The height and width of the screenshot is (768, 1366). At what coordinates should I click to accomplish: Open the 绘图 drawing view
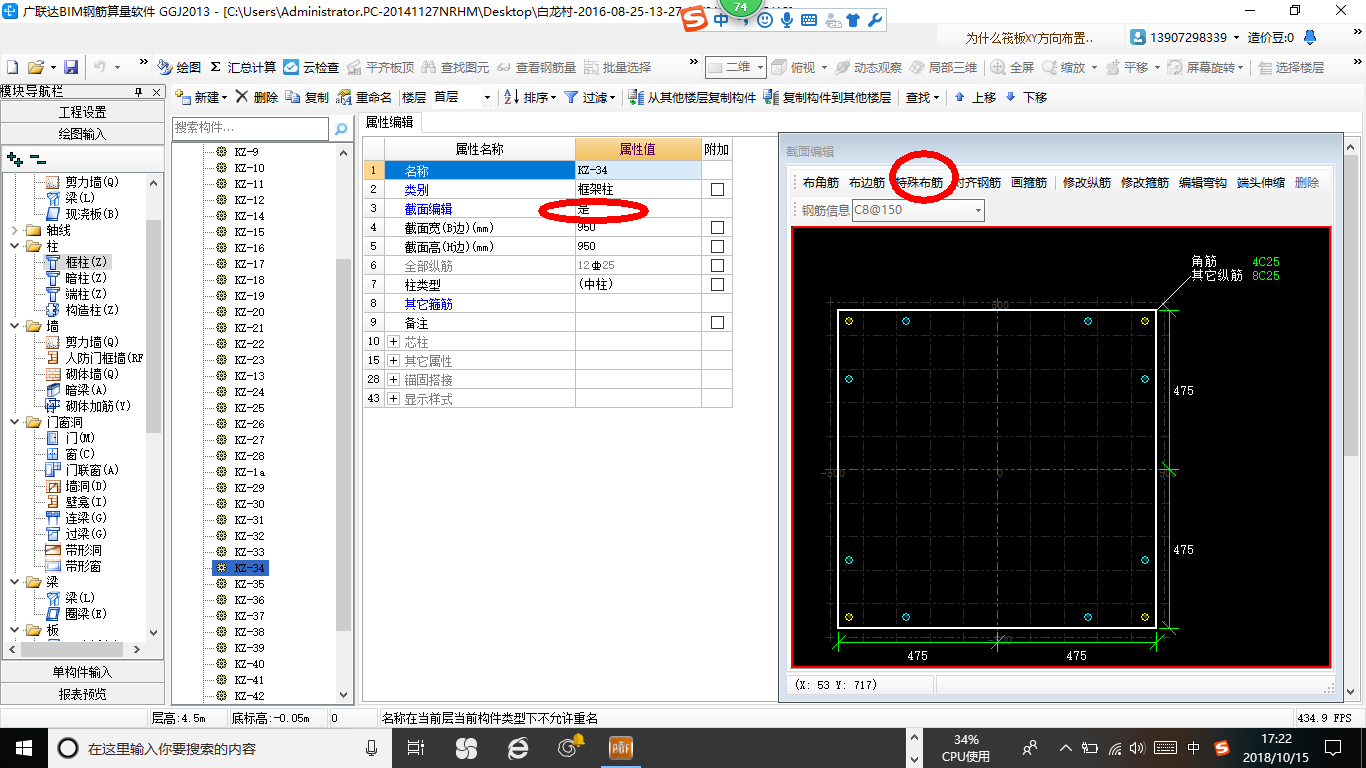click(179, 67)
